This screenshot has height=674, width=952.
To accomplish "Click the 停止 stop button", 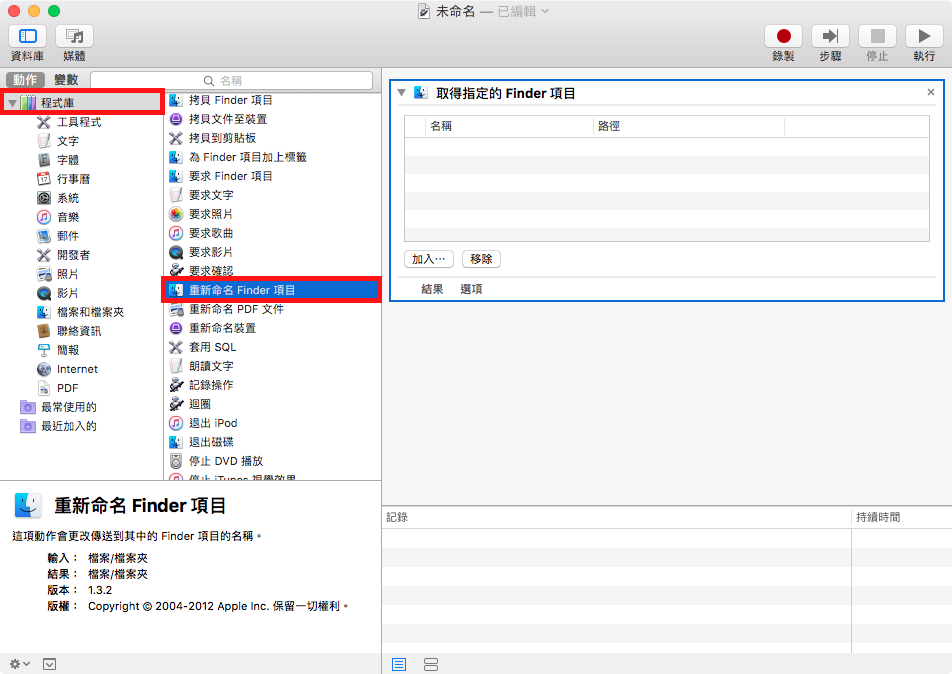I will point(877,36).
